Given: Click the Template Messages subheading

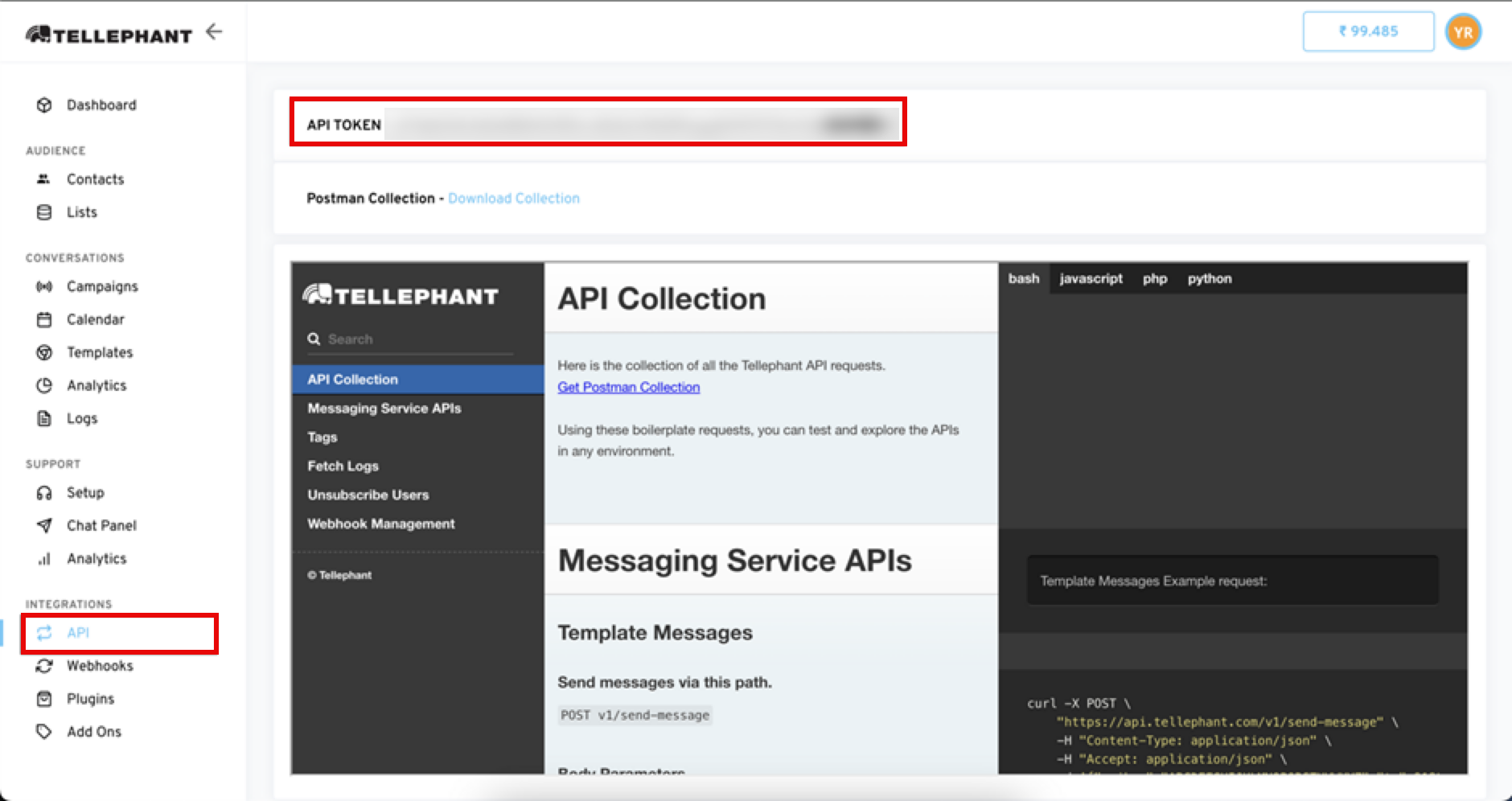Looking at the screenshot, I should 655,633.
